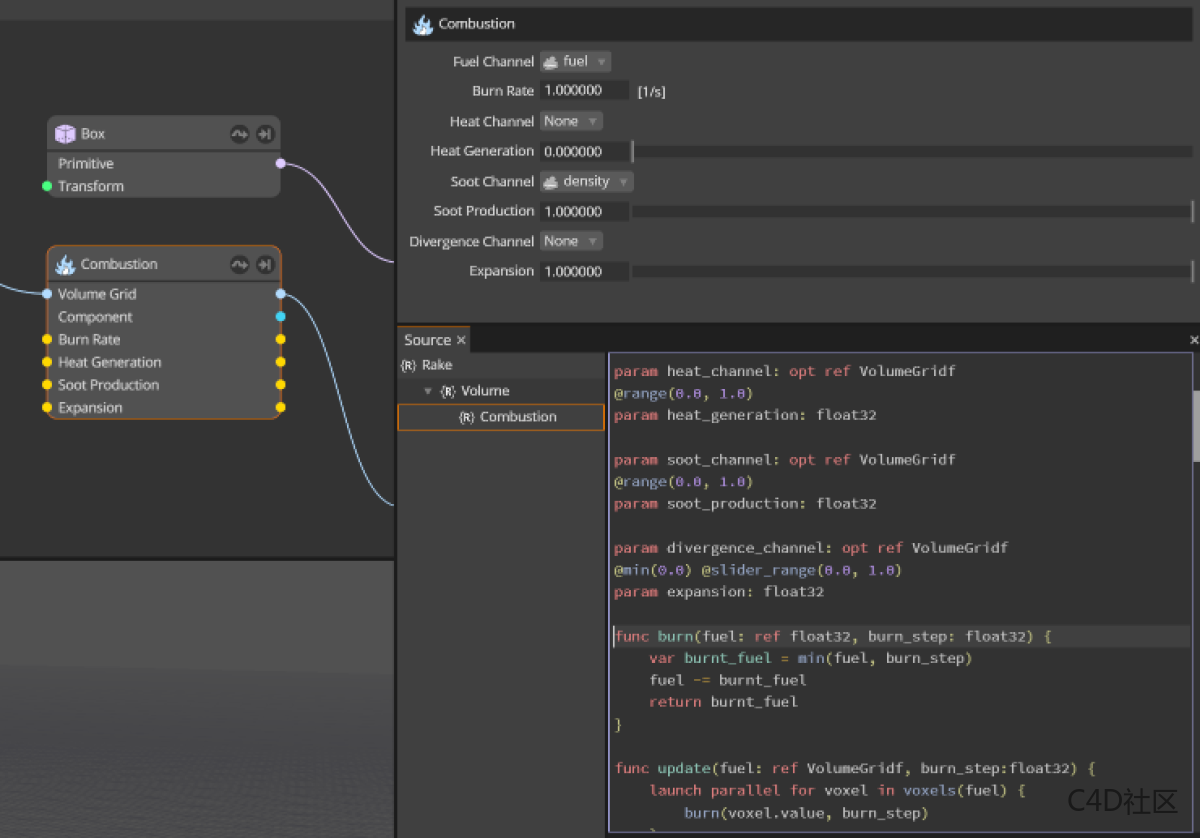Click the green Transform input port
1200x838 pixels.
tap(47, 186)
